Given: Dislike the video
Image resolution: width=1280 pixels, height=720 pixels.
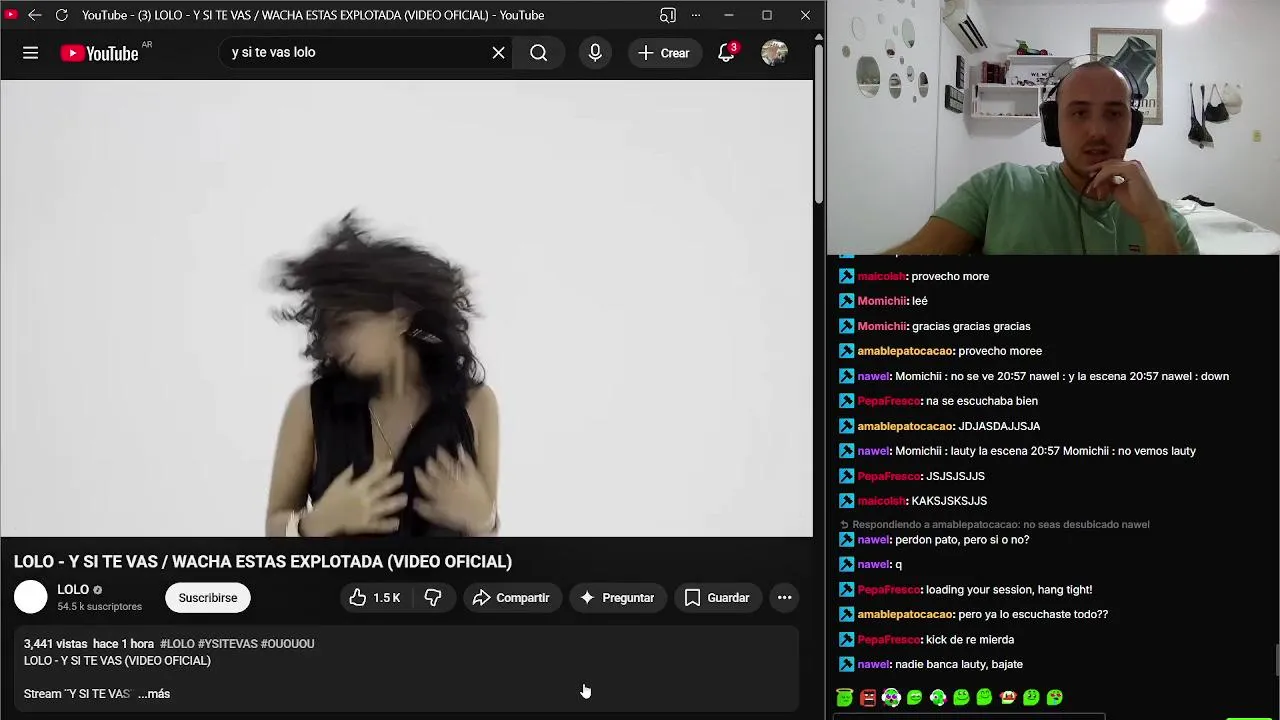Looking at the screenshot, I should coord(432,598).
